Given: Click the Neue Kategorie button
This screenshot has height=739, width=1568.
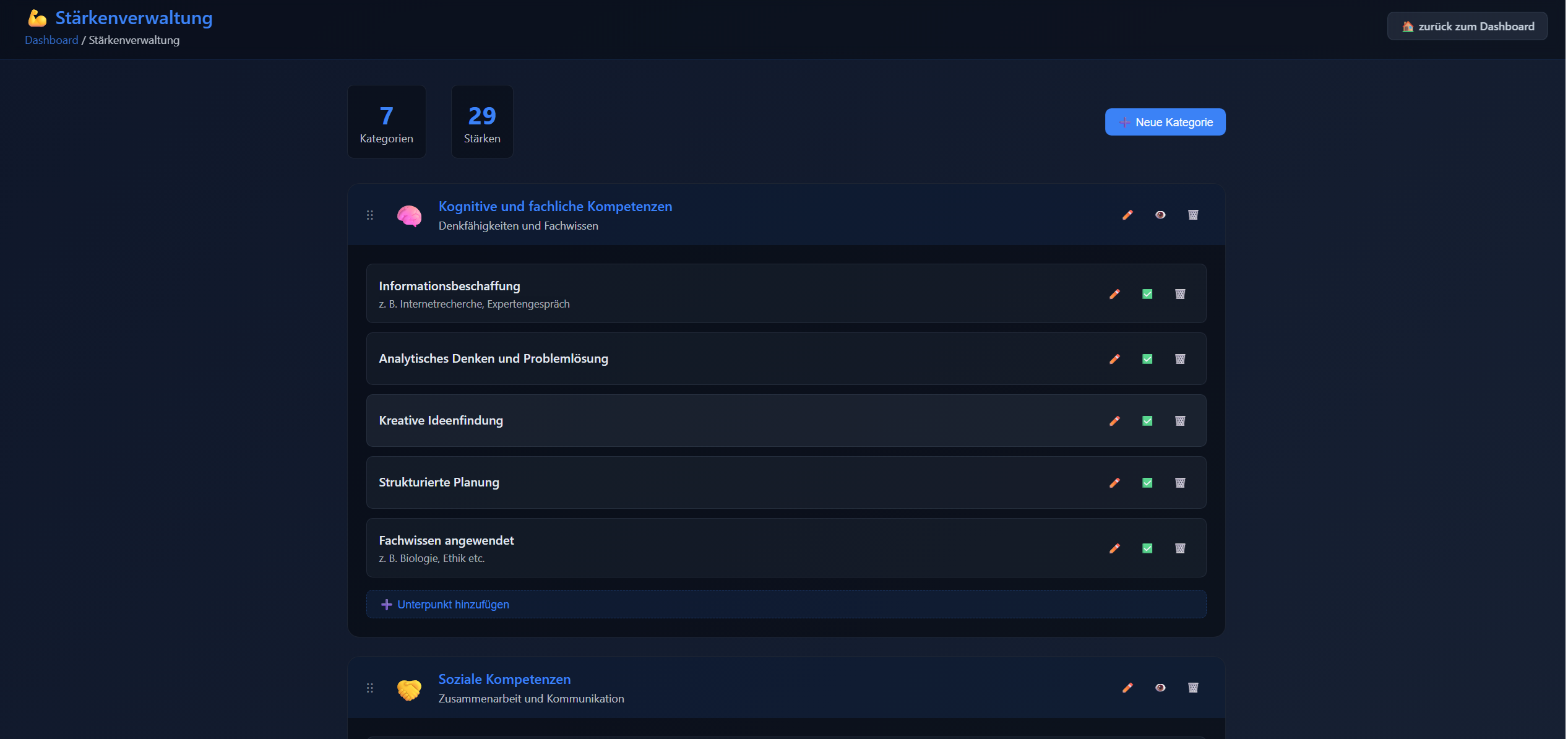Looking at the screenshot, I should [1165, 122].
